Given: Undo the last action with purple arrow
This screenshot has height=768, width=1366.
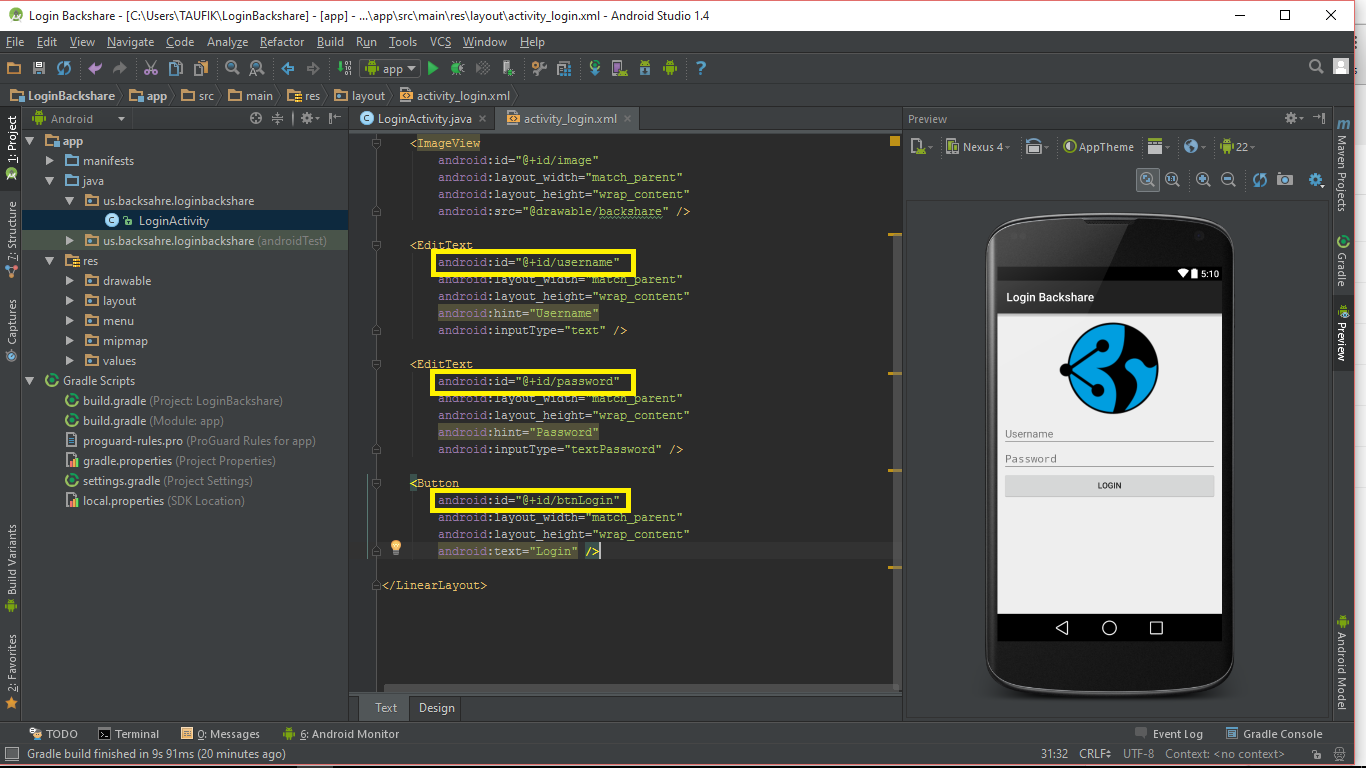Looking at the screenshot, I should pyautogui.click(x=95, y=68).
